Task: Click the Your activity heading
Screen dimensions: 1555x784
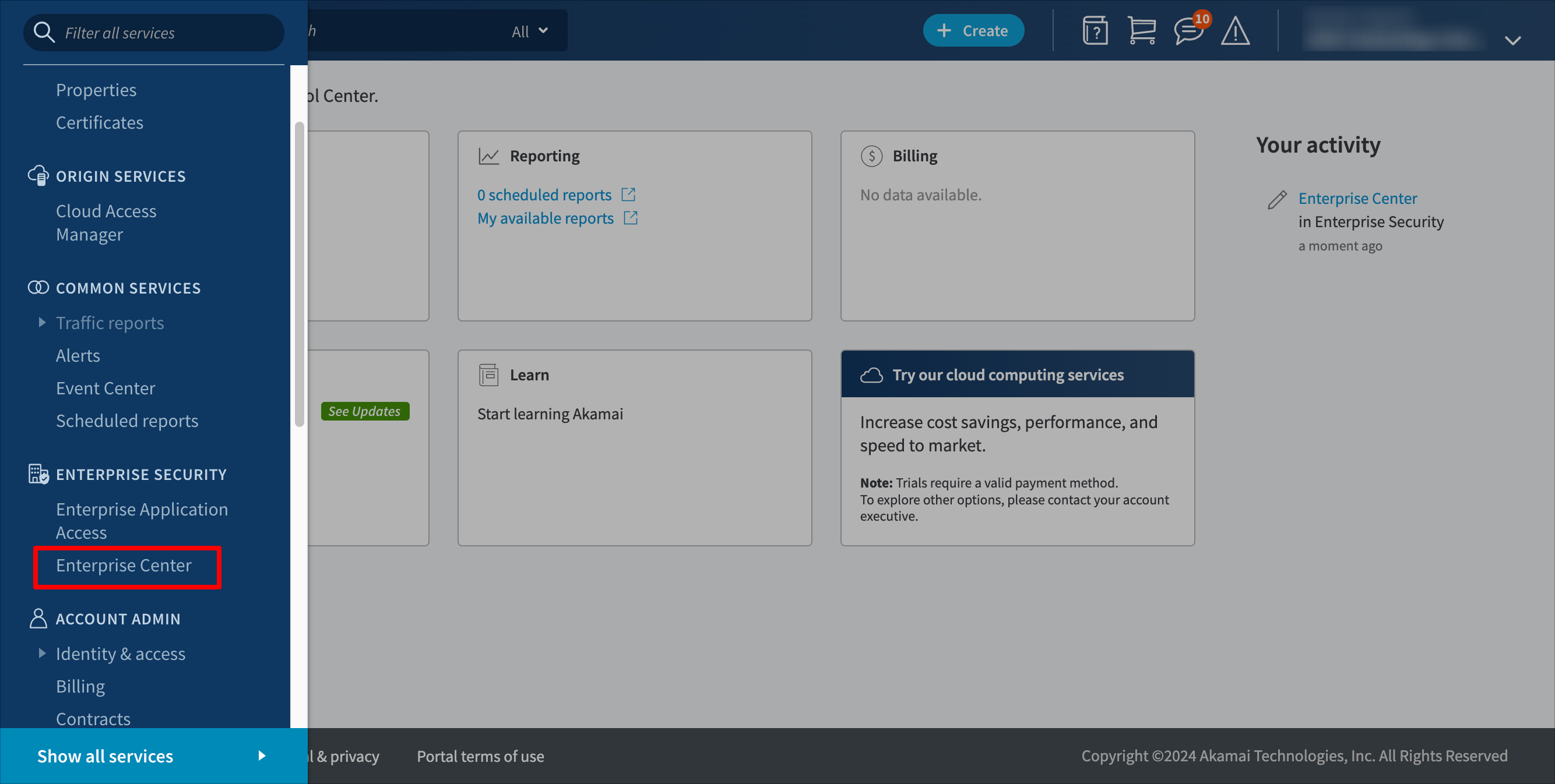Action: click(1318, 144)
